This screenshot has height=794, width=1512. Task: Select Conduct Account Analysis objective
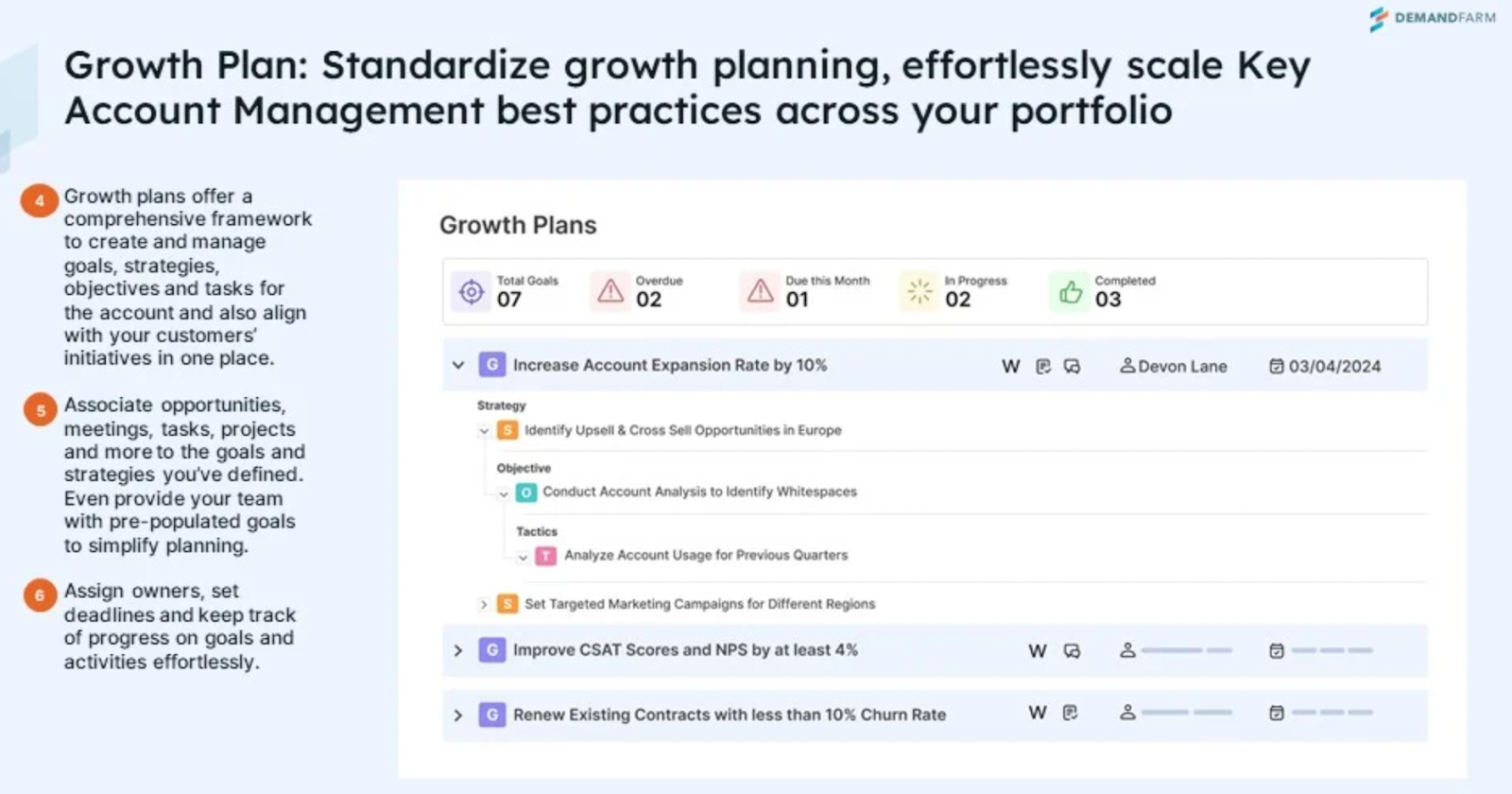pos(699,492)
